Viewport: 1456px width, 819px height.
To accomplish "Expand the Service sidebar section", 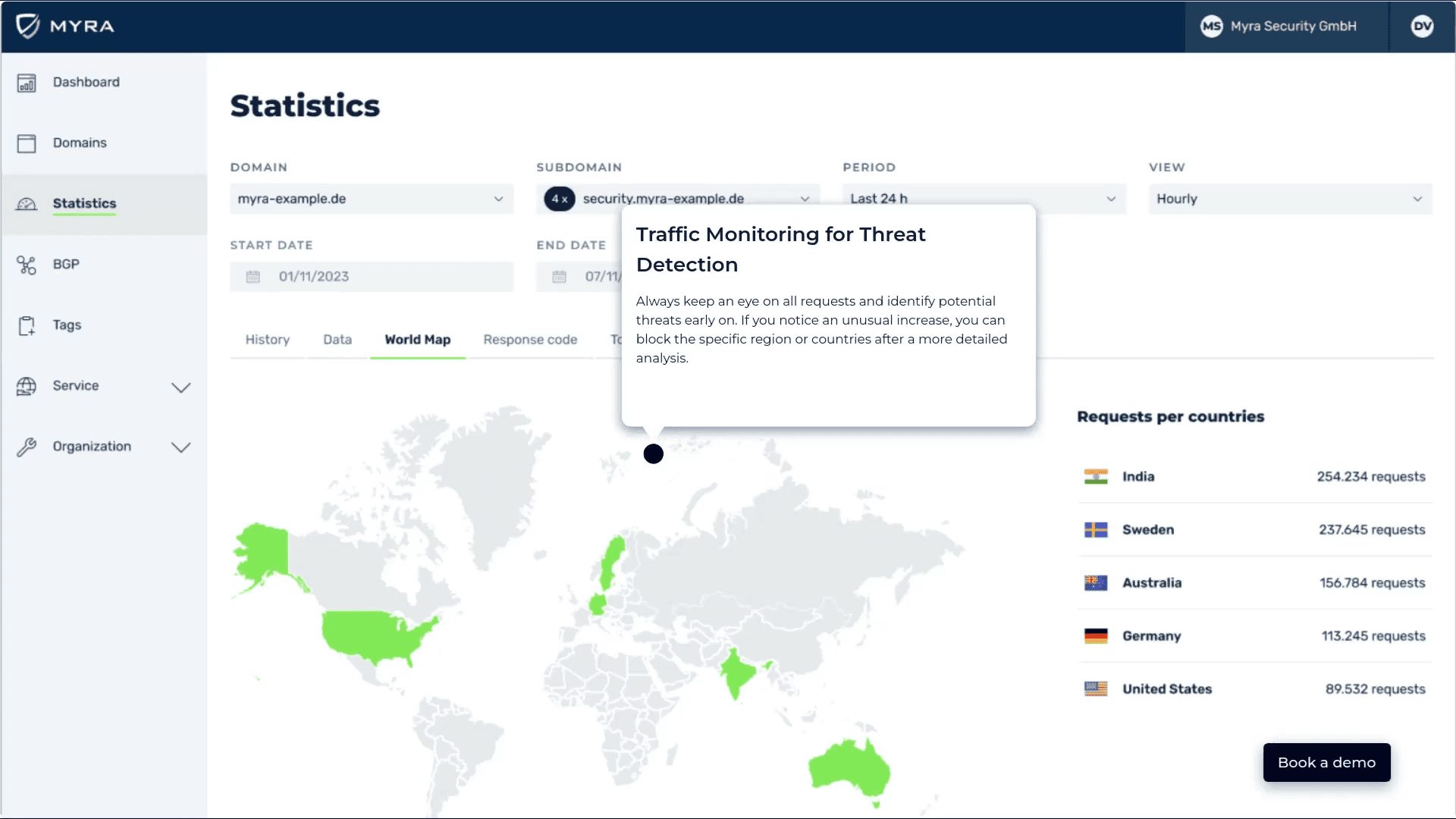I will click(181, 388).
